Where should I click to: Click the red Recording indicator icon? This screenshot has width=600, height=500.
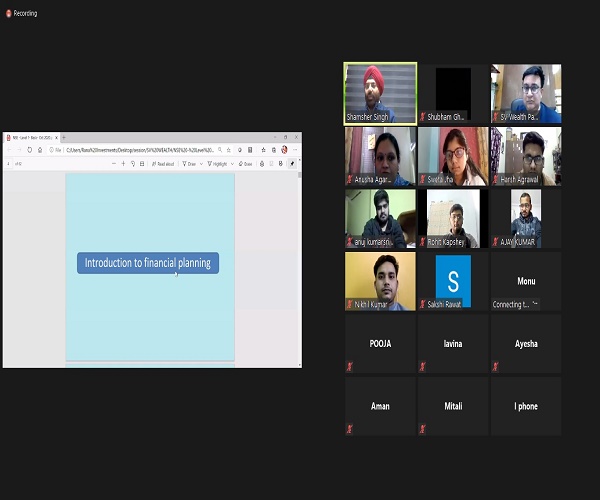pyautogui.click(x=8, y=13)
